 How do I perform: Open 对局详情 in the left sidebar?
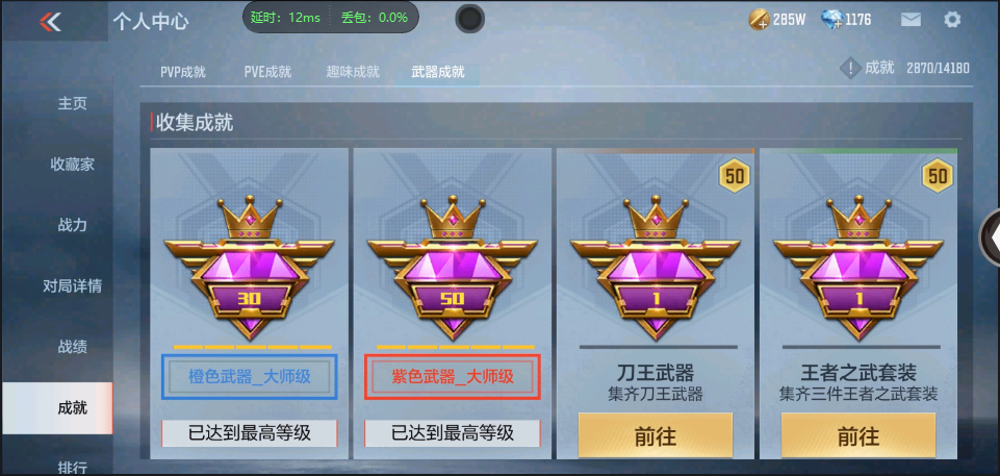73,286
